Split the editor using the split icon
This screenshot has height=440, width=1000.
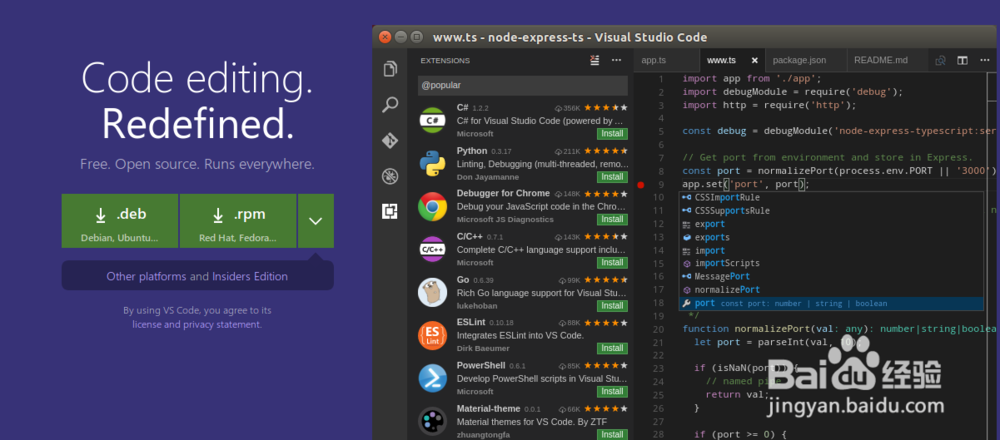click(x=962, y=61)
